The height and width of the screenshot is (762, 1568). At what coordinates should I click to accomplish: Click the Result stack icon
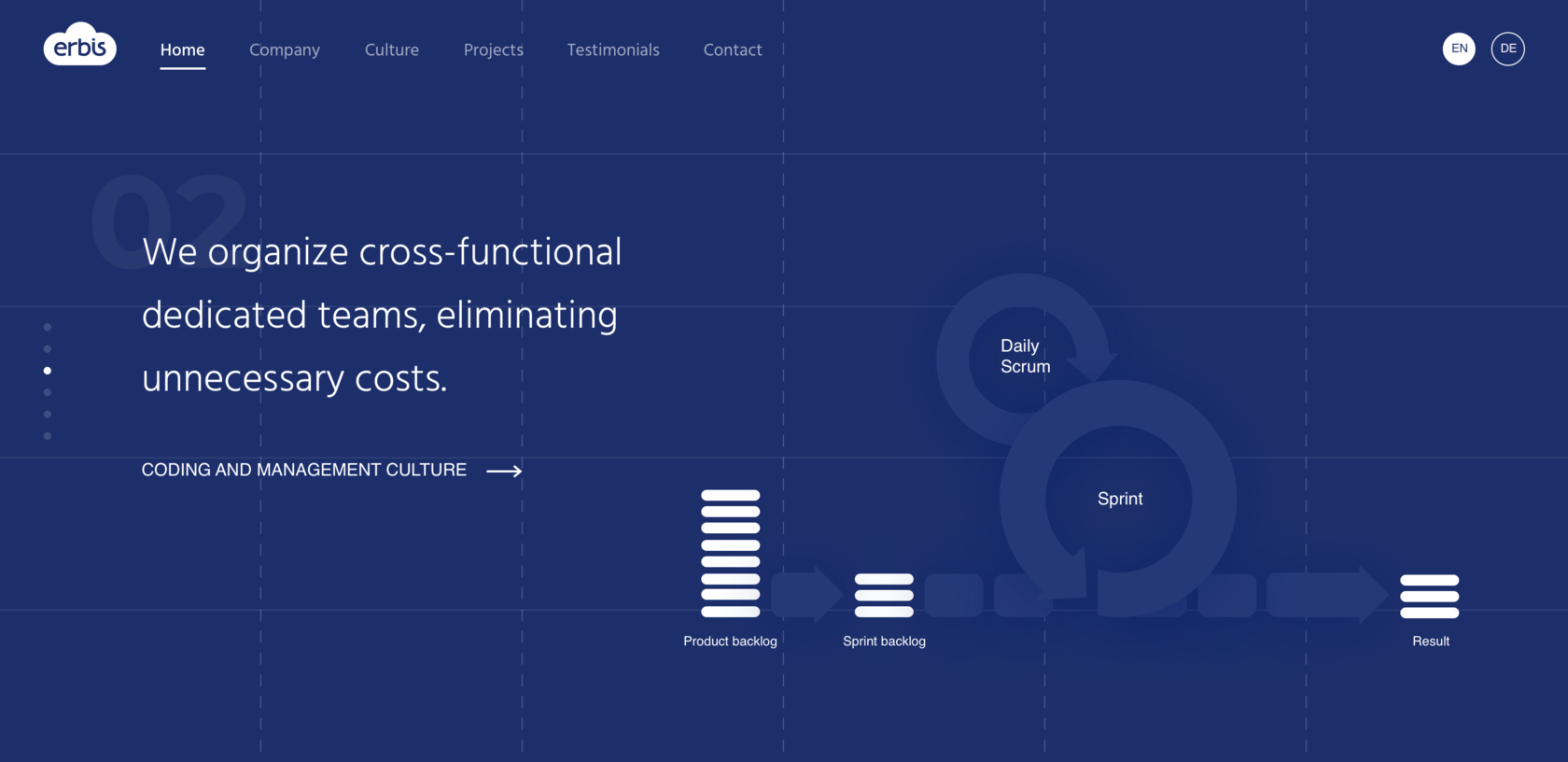pos(1429,597)
